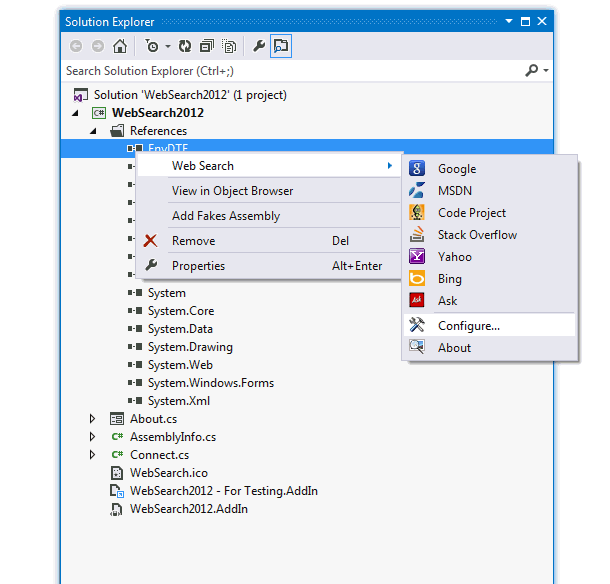610x584 pixels.
Task: Collapse the References folder
Action: (93, 131)
